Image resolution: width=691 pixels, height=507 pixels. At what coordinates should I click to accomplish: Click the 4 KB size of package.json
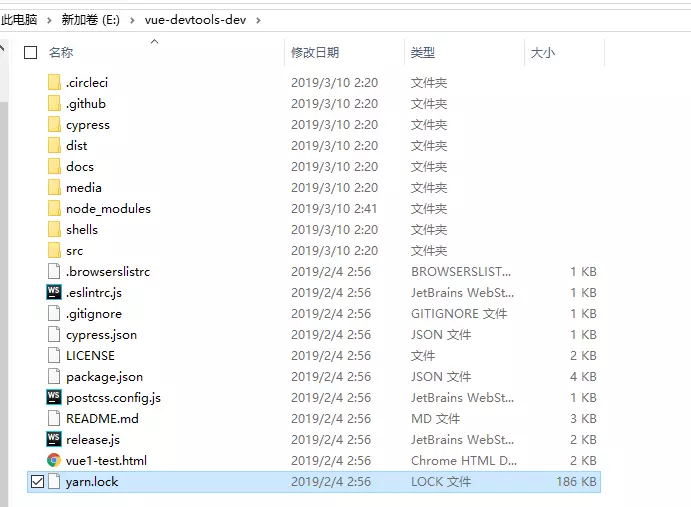click(x=583, y=377)
